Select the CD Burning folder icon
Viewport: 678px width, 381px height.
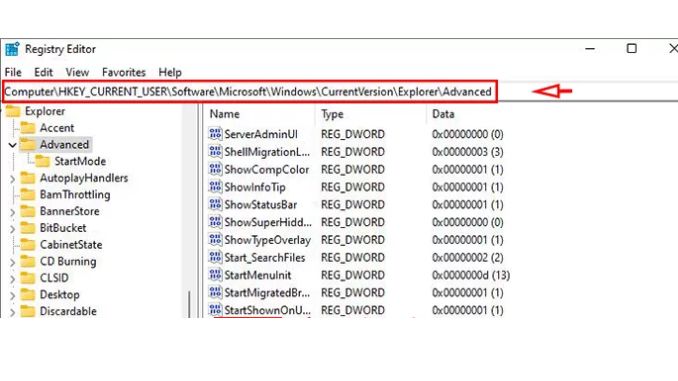28,261
